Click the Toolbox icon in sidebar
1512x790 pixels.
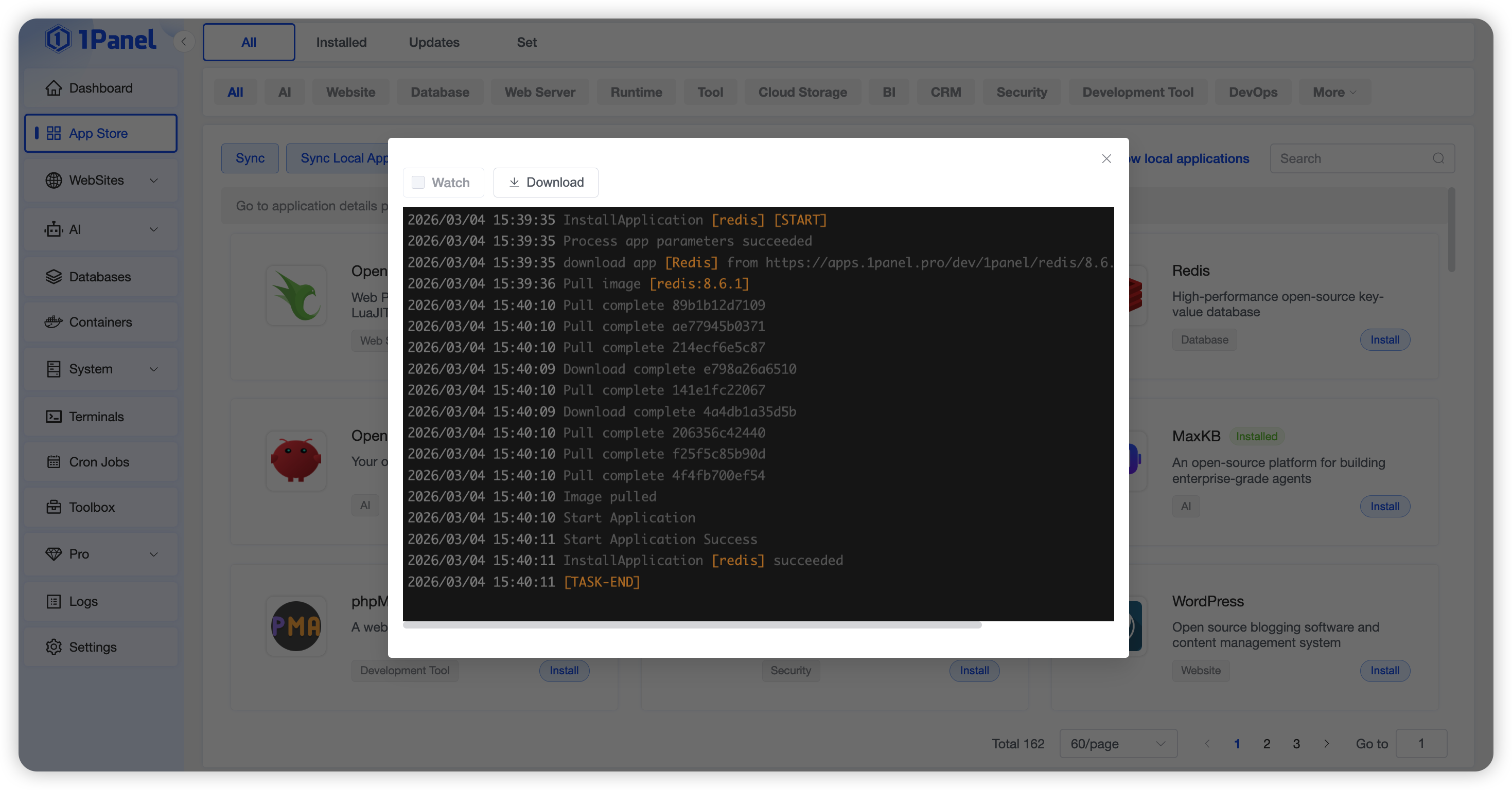click(54, 507)
